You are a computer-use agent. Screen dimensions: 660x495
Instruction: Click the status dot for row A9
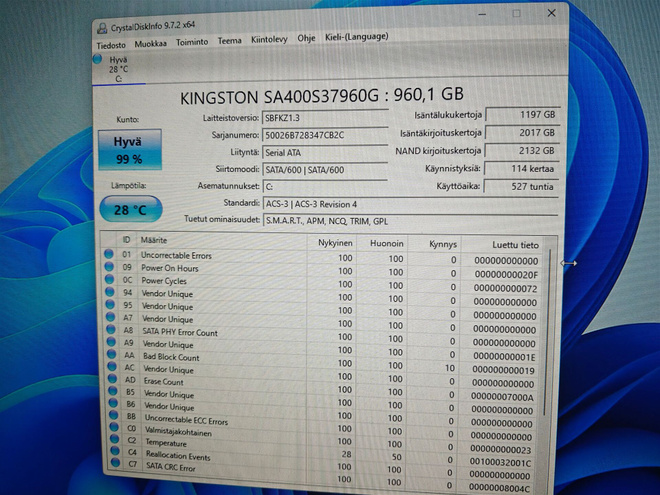[112, 341]
